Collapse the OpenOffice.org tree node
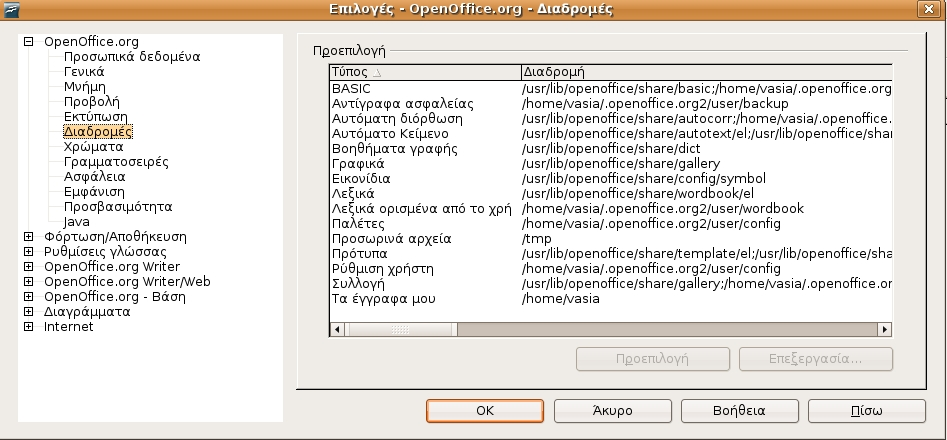The width and height of the screenshot is (947, 440). (x=28, y=42)
